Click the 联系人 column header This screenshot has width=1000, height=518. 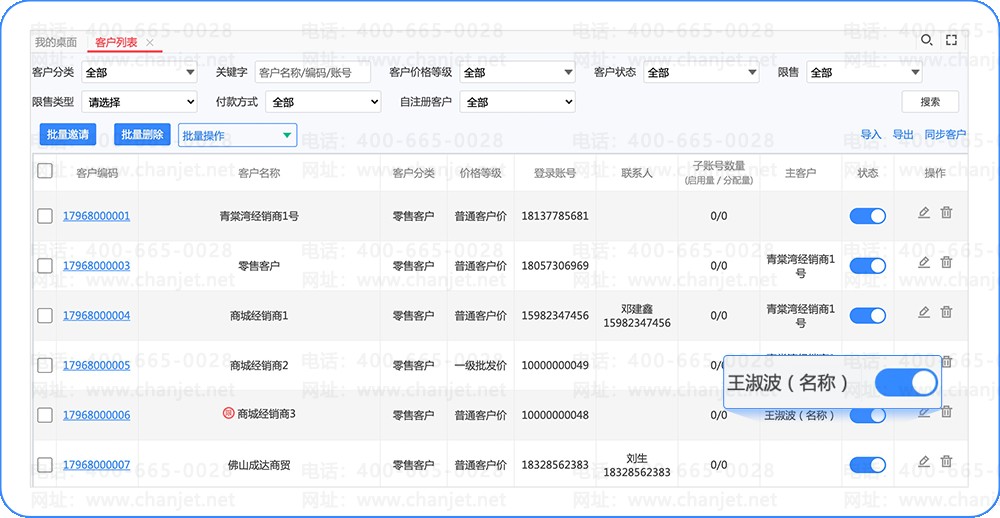pos(636,173)
